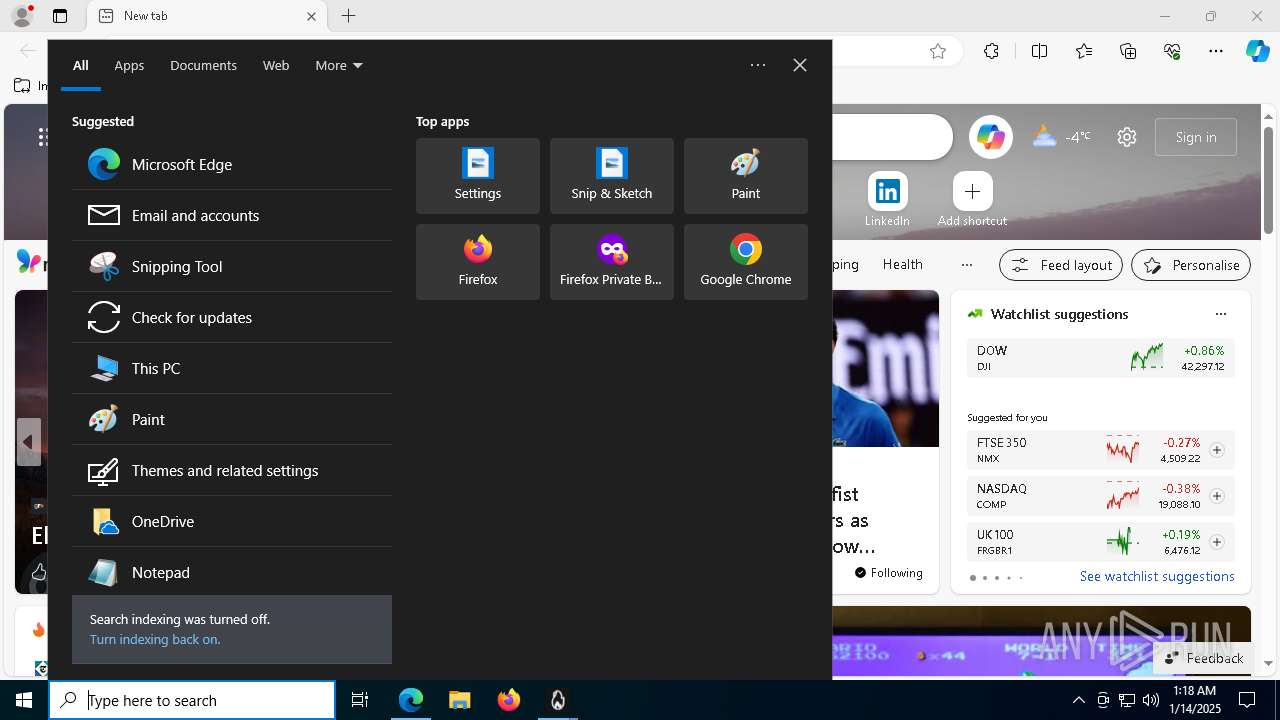Add FTSE 350 to watchlist

point(1217,450)
